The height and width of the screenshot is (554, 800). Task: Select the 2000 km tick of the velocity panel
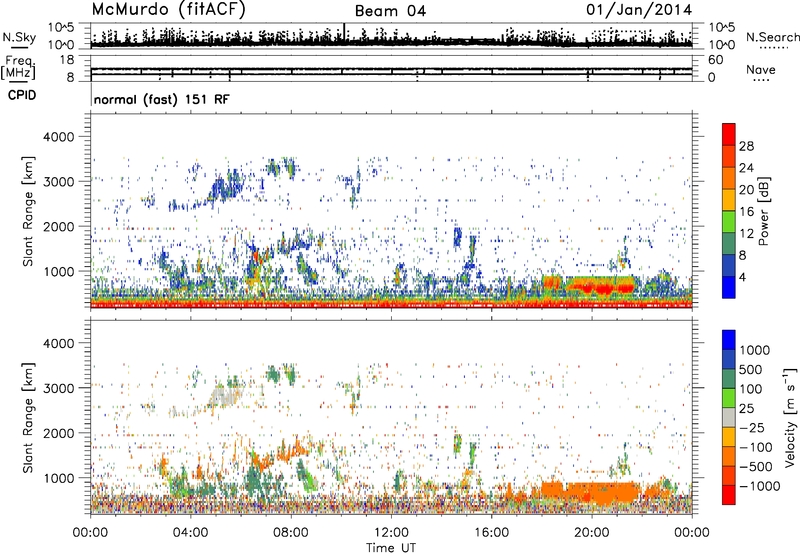coord(58,433)
